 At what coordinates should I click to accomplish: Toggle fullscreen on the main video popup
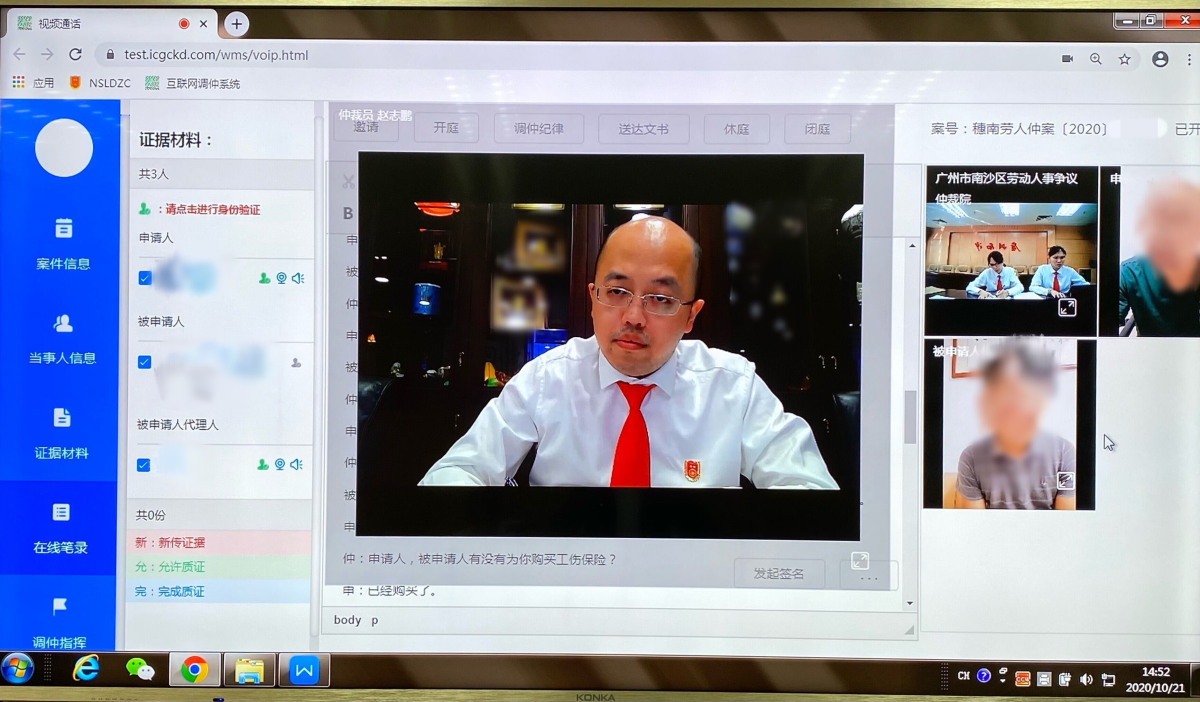coord(859,560)
